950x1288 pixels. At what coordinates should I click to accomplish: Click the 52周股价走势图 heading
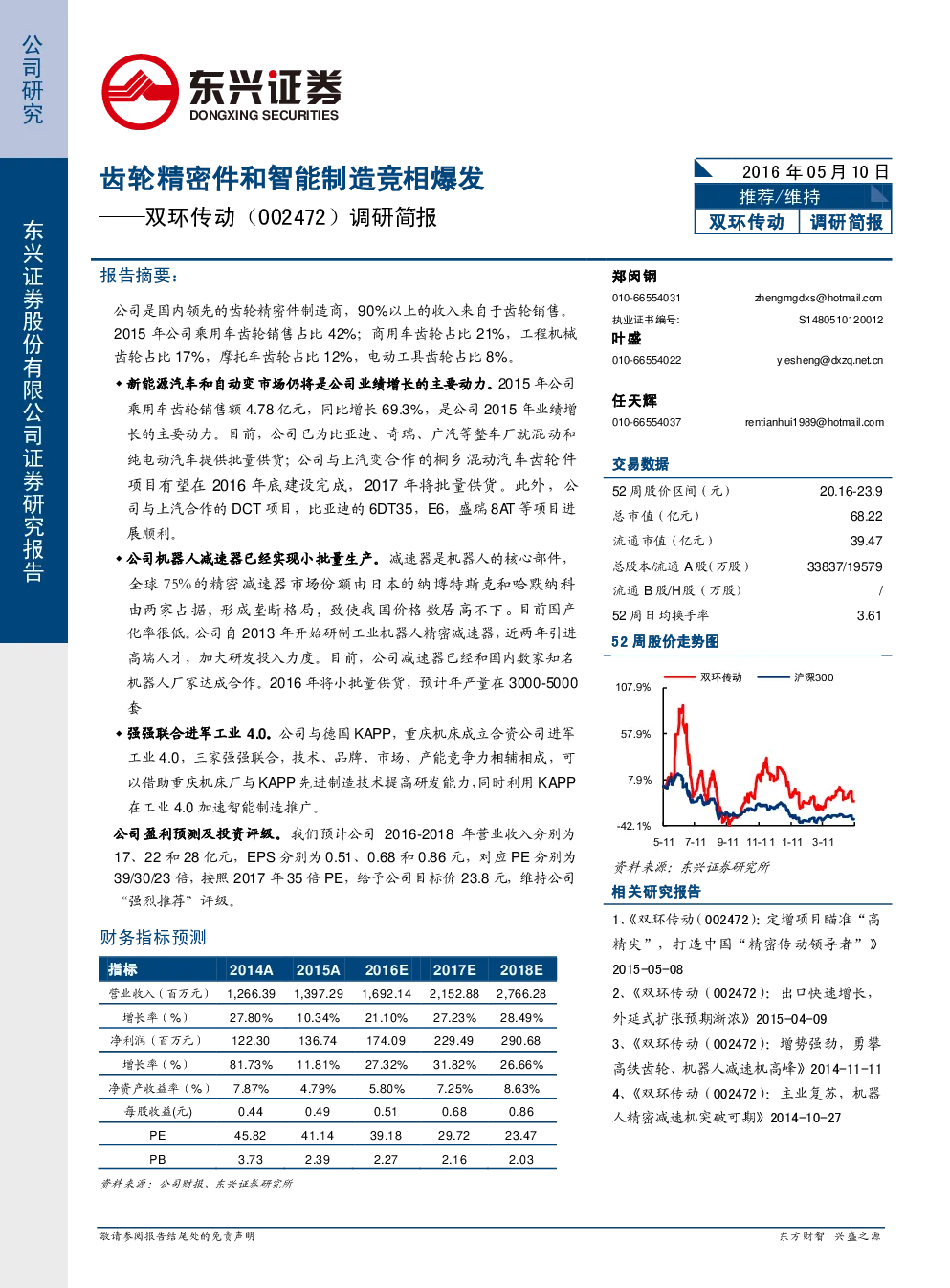coord(665,642)
